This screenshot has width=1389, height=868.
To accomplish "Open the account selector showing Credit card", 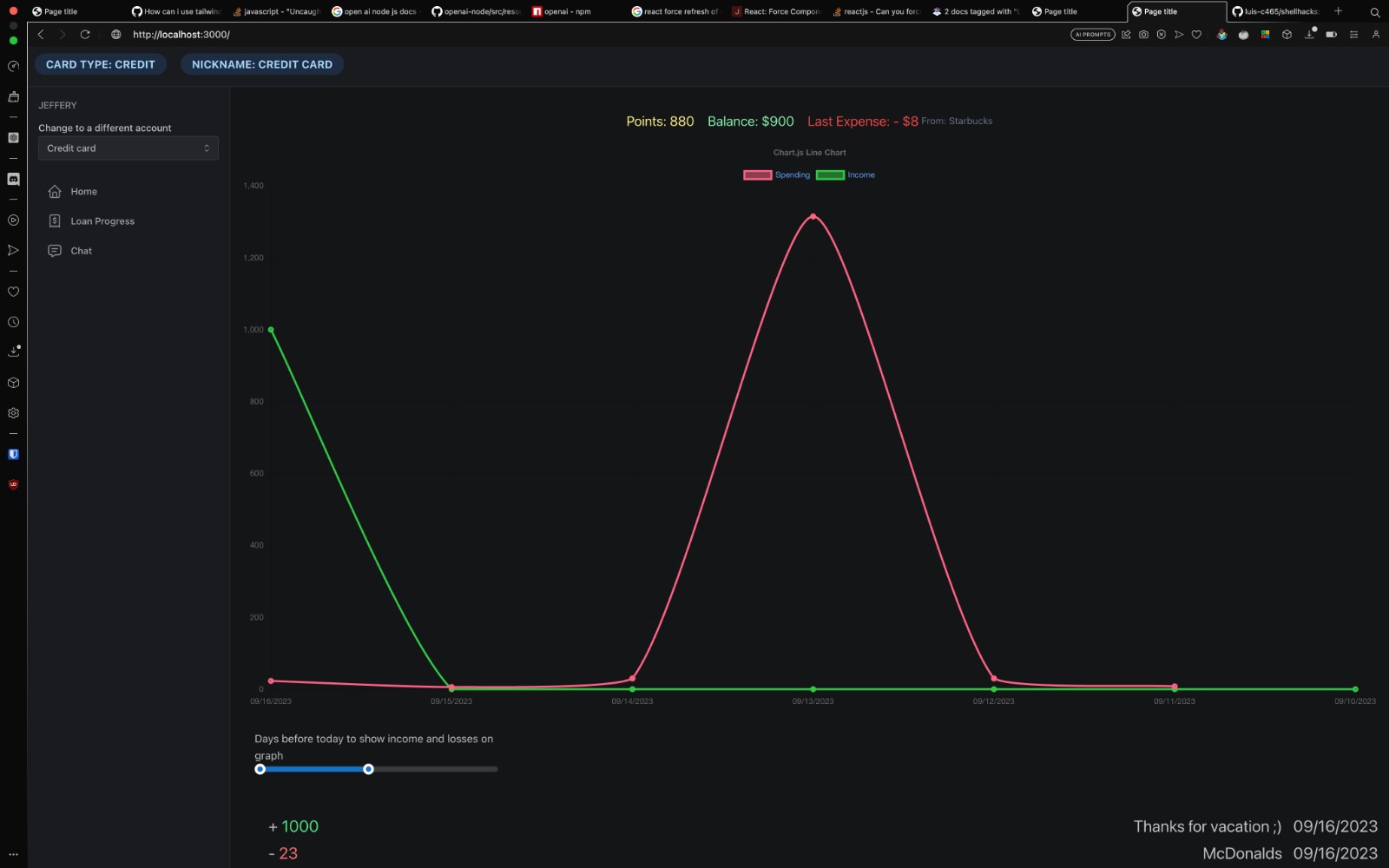I will [x=128, y=148].
